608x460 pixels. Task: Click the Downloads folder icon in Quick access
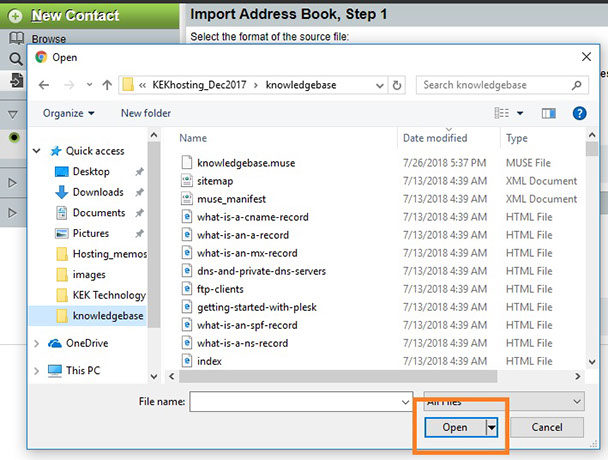click(x=61, y=192)
